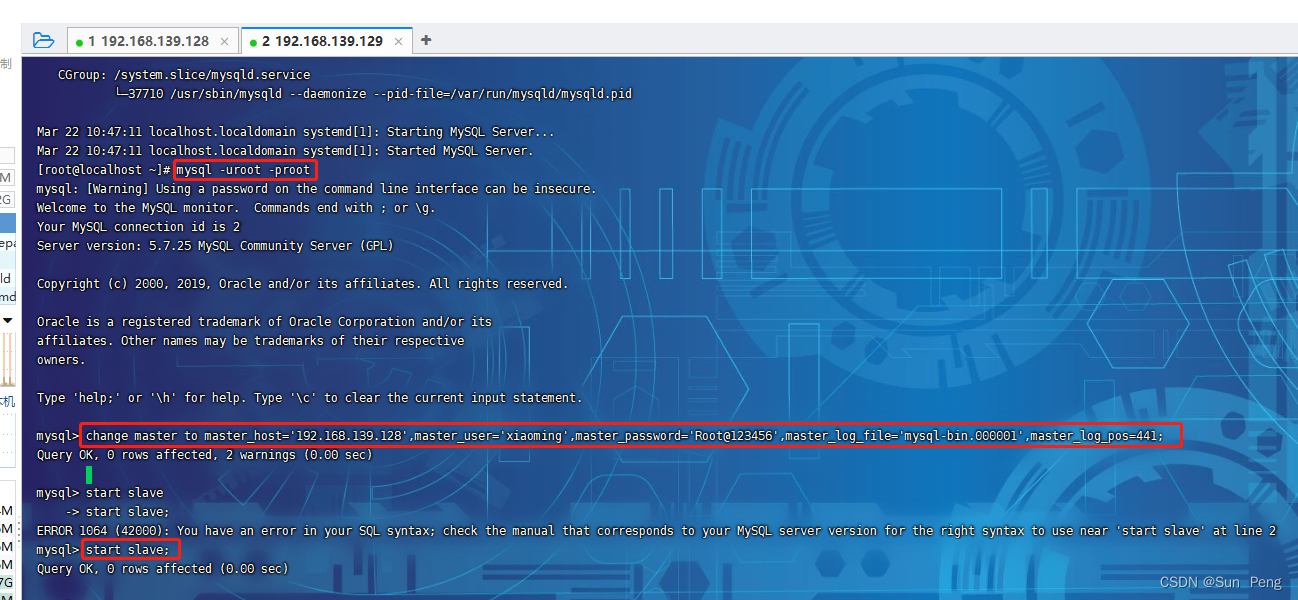Select the "Type 'help;'" hint line
Viewport: 1298px width, 600px height.
(309, 398)
